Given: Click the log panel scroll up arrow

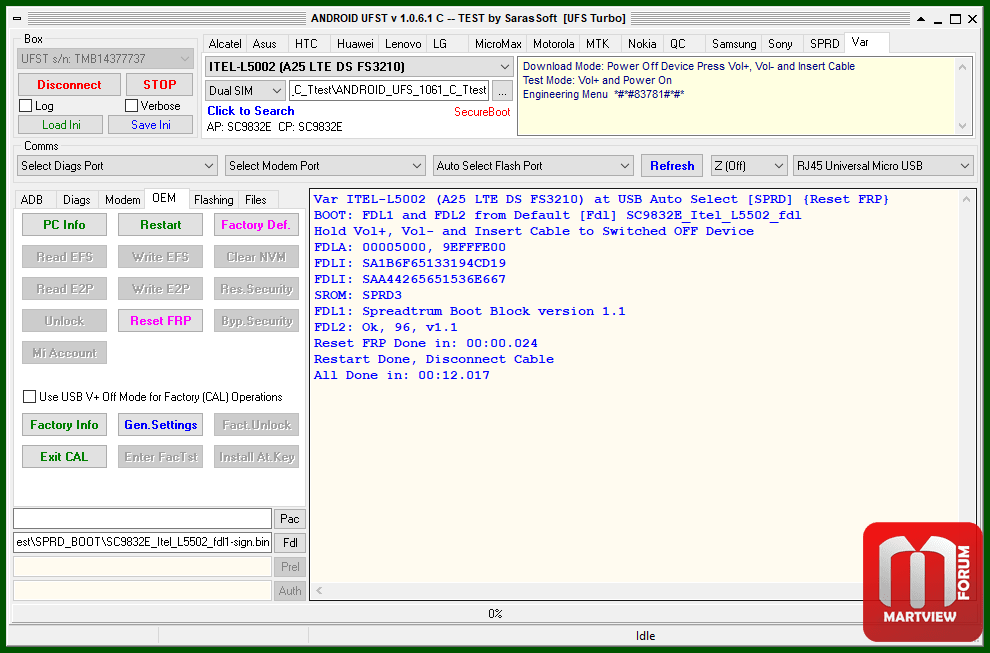Looking at the screenshot, I should tap(966, 200).
